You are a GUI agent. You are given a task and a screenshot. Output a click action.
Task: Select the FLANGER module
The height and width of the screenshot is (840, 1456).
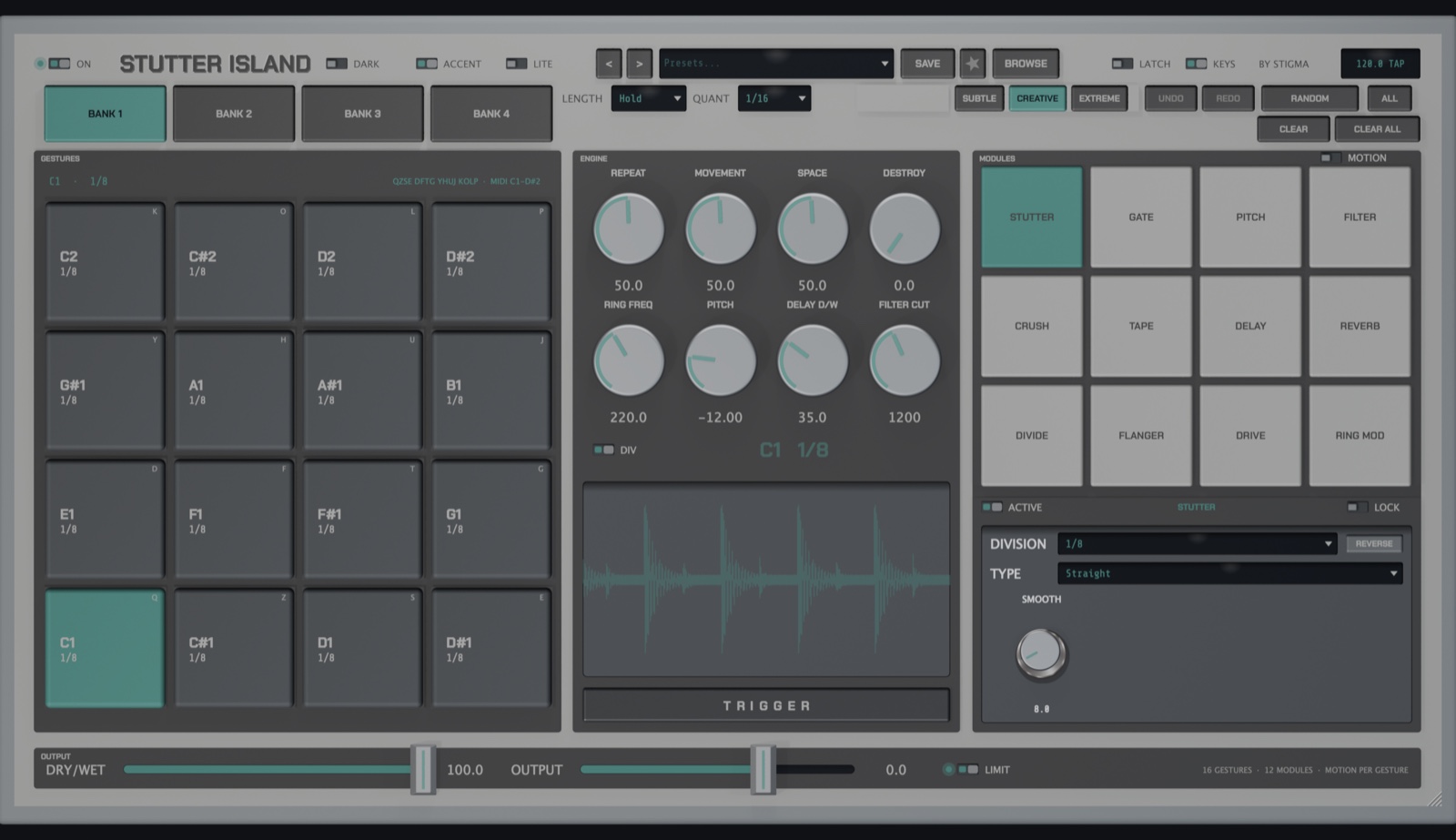pos(1141,435)
